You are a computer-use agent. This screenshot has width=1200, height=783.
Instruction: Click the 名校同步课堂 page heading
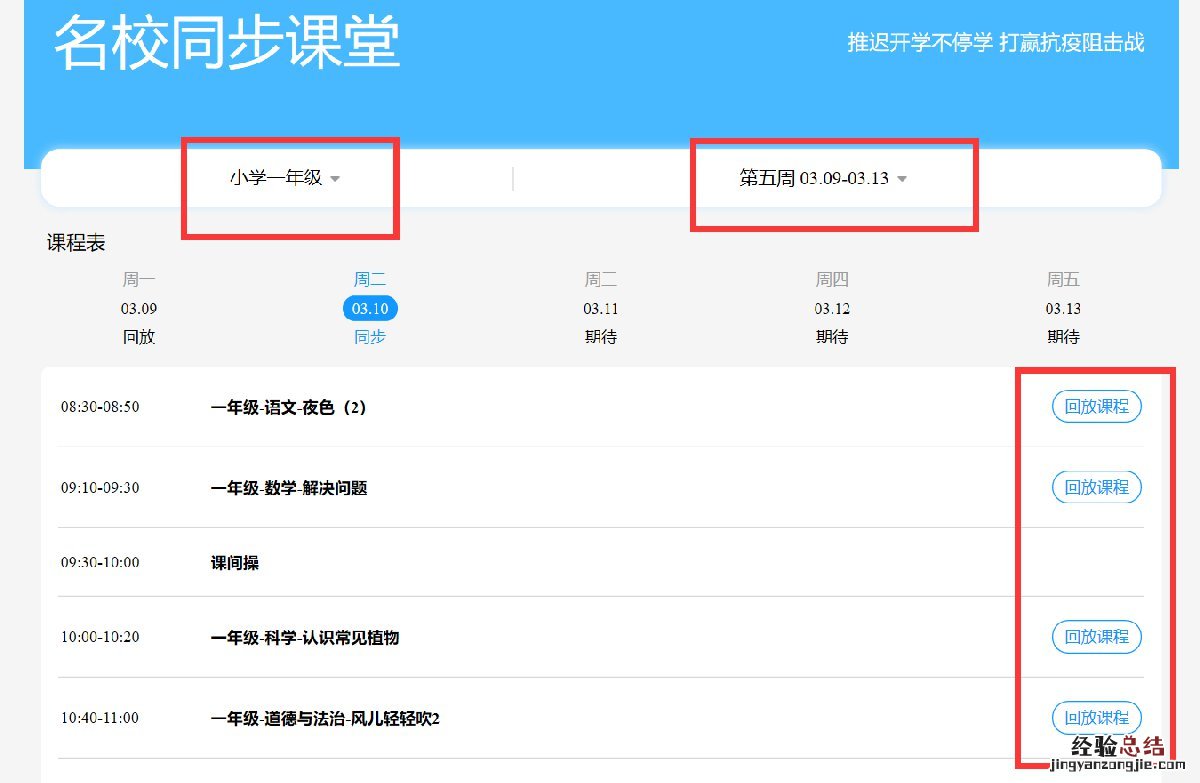click(x=227, y=42)
